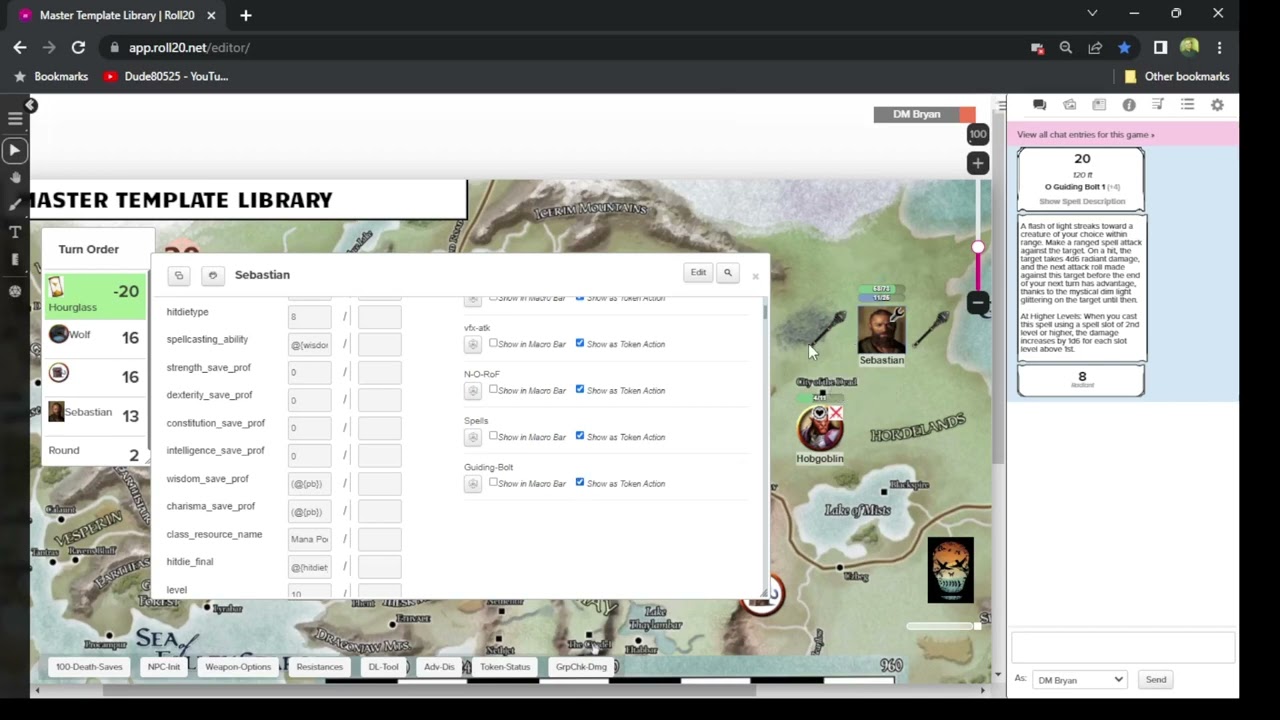Select the Ruler measure tool
The height and width of the screenshot is (720, 1280).
tap(15, 259)
